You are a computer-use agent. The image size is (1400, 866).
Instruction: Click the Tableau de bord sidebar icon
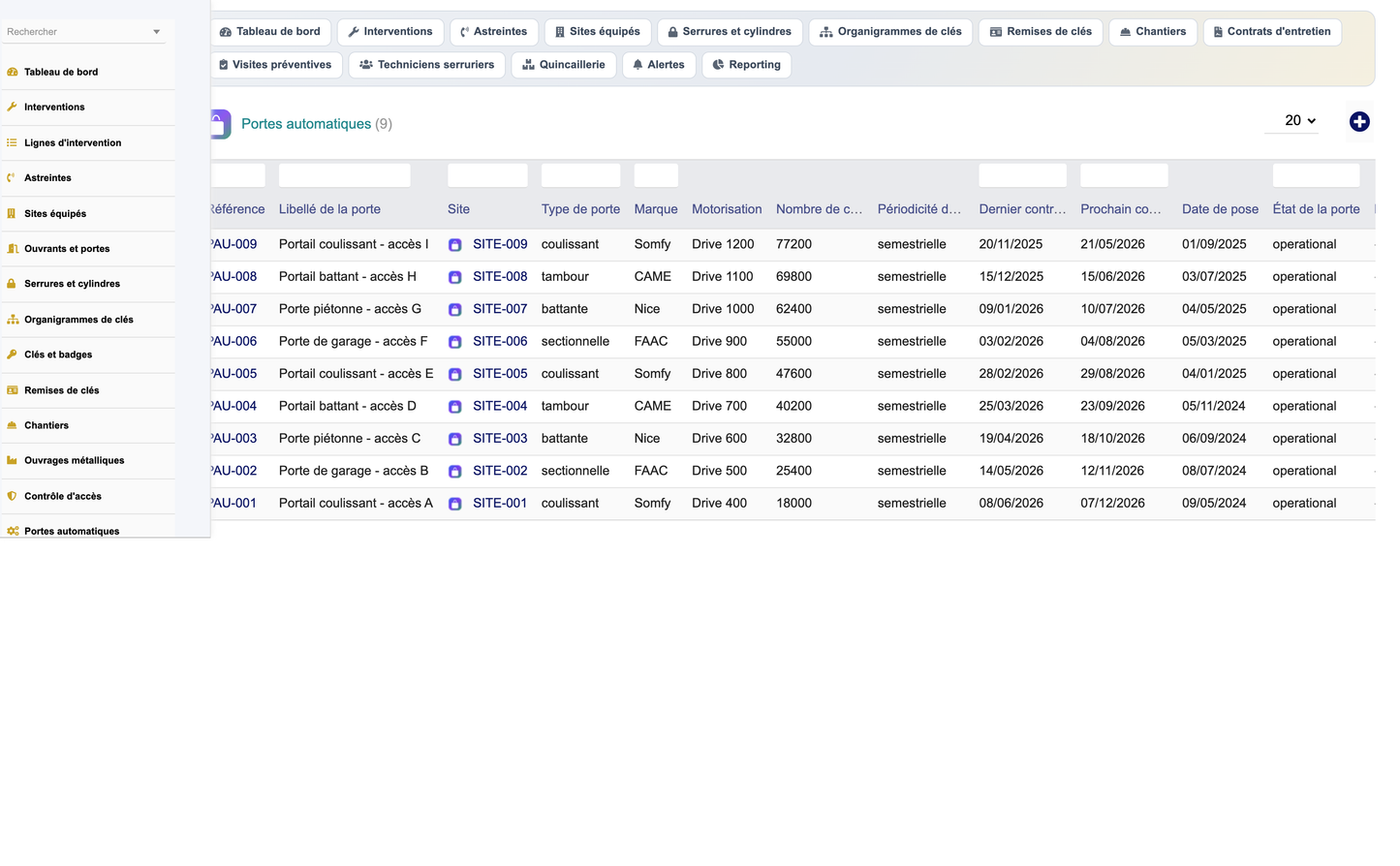point(13,72)
